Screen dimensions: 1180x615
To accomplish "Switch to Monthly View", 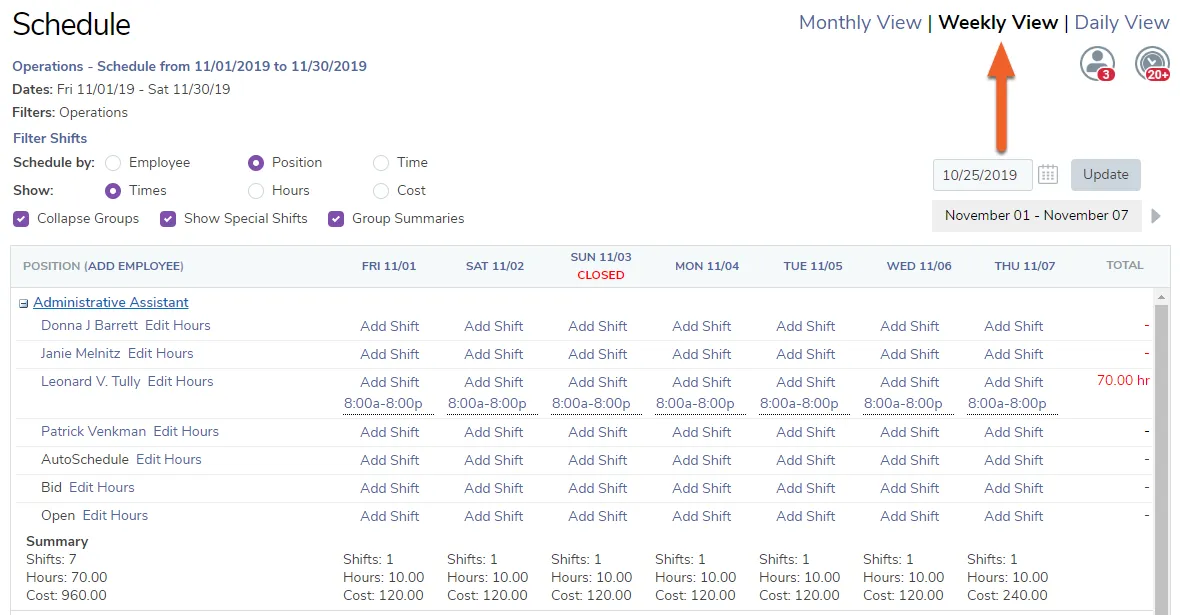I will (860, 23).
